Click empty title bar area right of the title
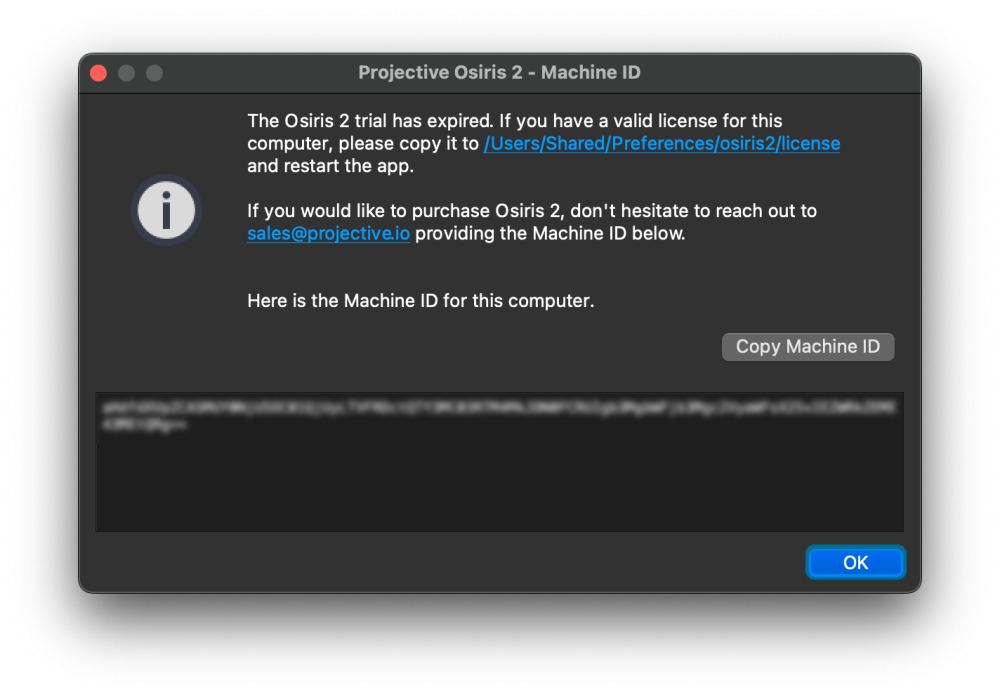Screen dimensions: 1000x697 tap(780, 73)
